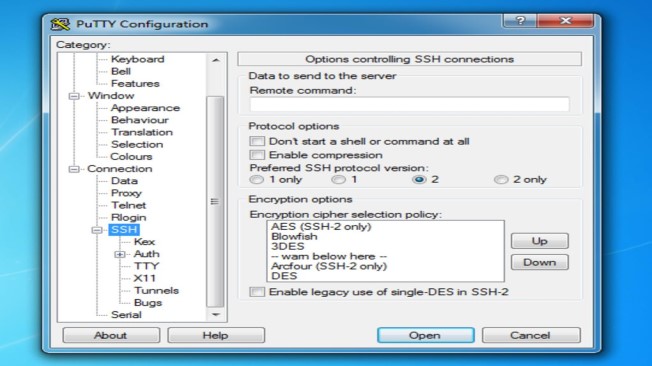This screenshot has height=366, width=652.
Task: Open the Bugs category
Action: [x=148, y=303]
